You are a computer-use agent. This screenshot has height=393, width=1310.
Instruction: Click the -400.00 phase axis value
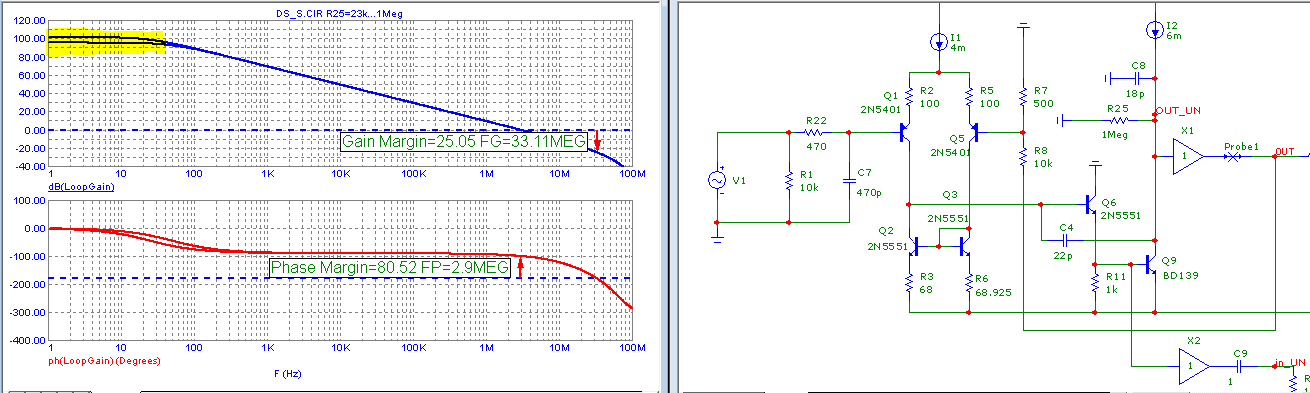click(28, 341)
